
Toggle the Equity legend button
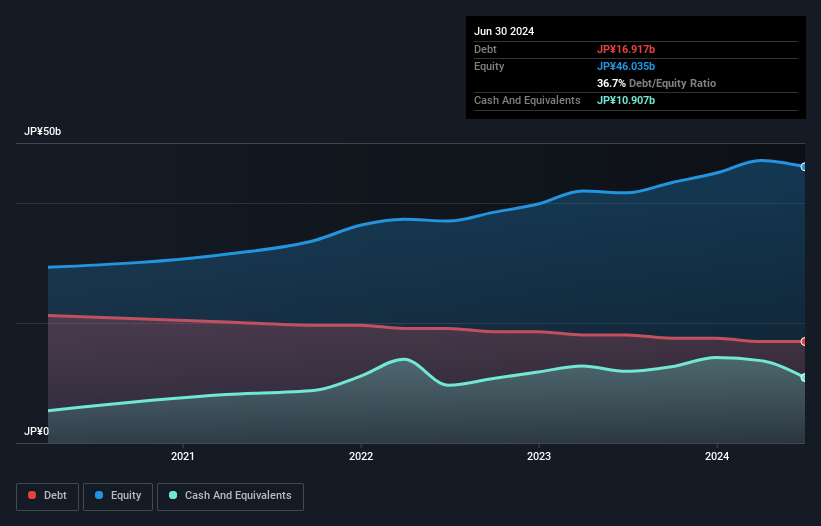tap(118, 496)
